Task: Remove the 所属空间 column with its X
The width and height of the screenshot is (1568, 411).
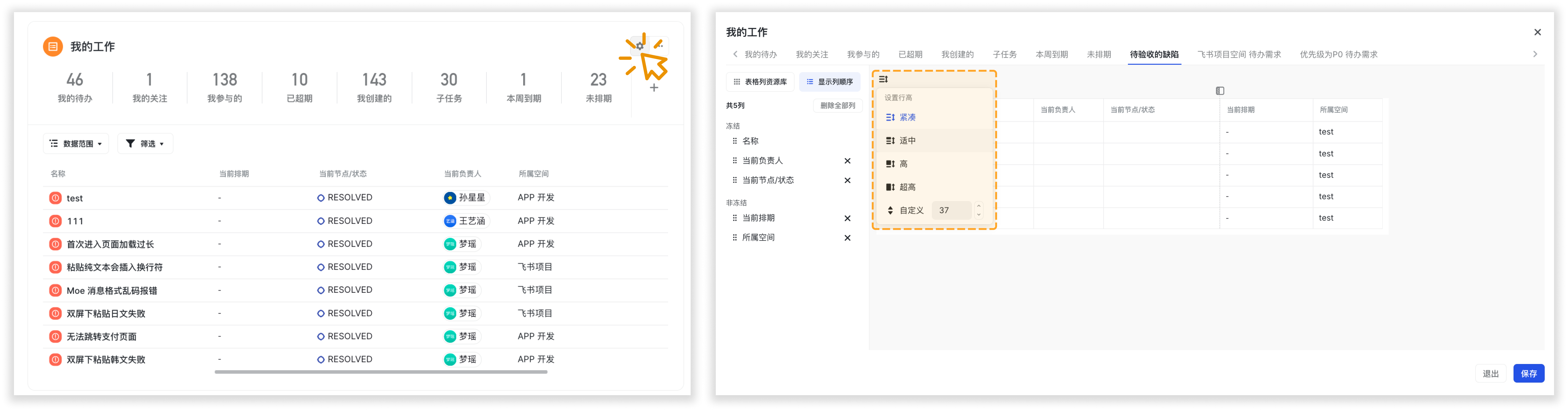Action: [847, 238]
